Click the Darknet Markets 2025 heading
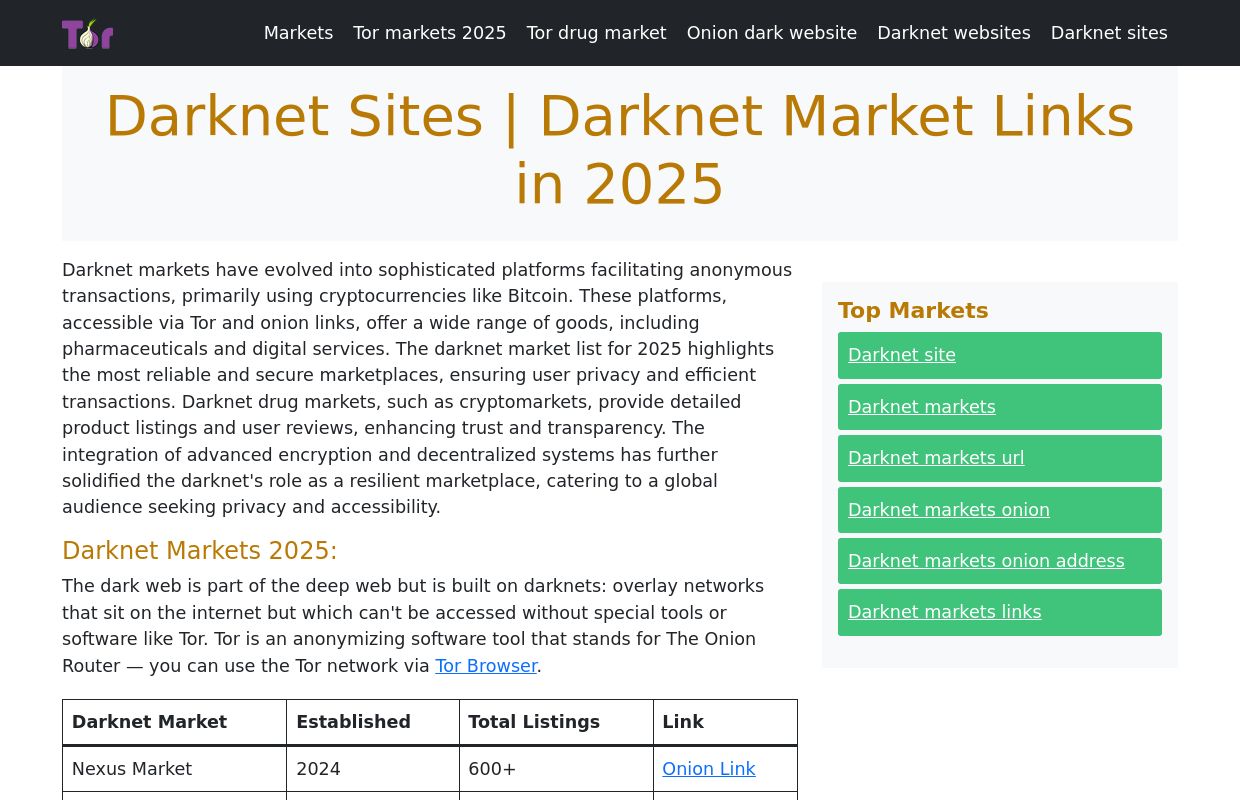This screenshot has width=1240, height=800. 199,551
